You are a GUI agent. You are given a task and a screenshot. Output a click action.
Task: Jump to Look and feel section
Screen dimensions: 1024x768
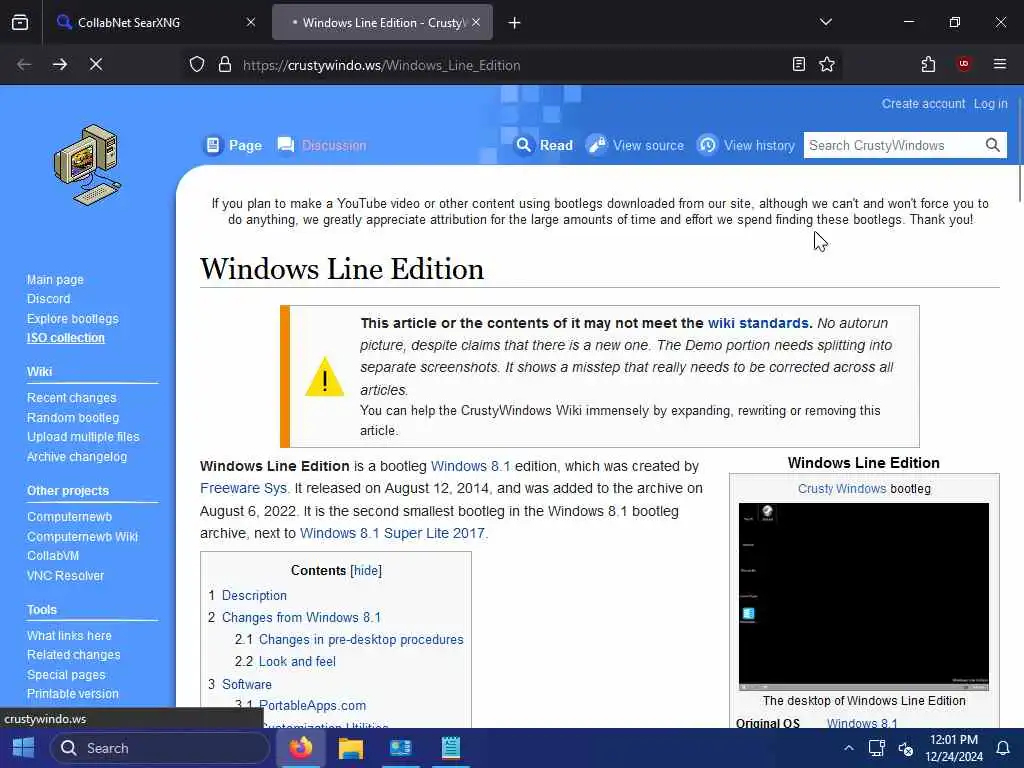point(297,662)
